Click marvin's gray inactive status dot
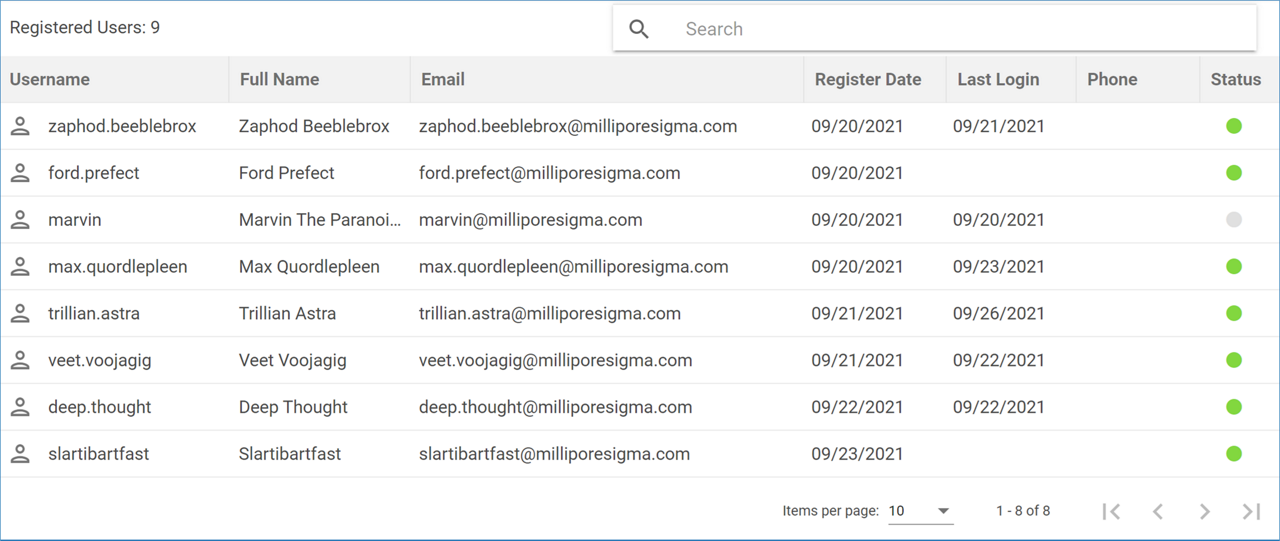 click(x=1234, y=220)
